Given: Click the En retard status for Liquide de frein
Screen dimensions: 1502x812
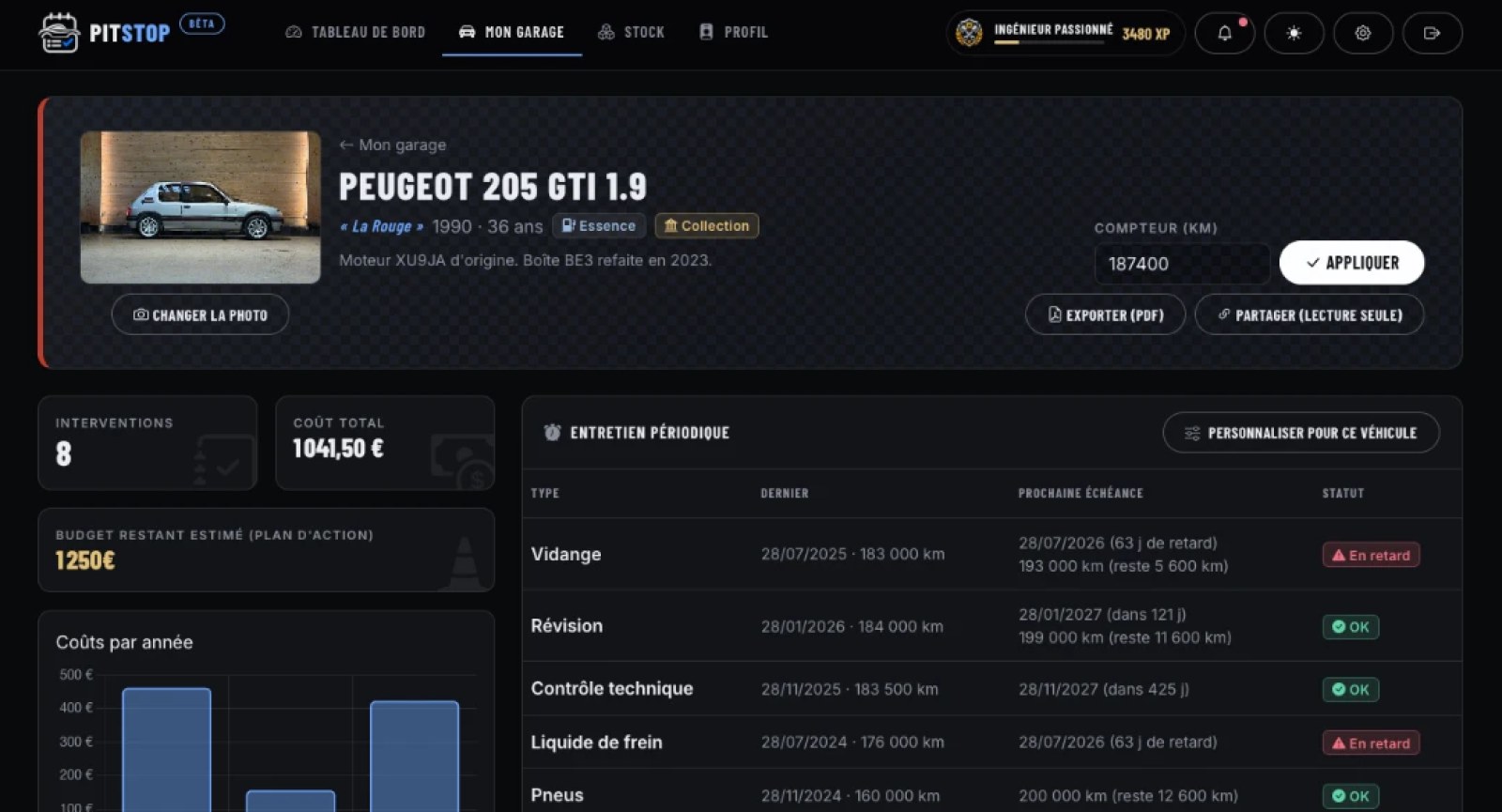Looking at the screenshot, I should tap(1371, 743).
